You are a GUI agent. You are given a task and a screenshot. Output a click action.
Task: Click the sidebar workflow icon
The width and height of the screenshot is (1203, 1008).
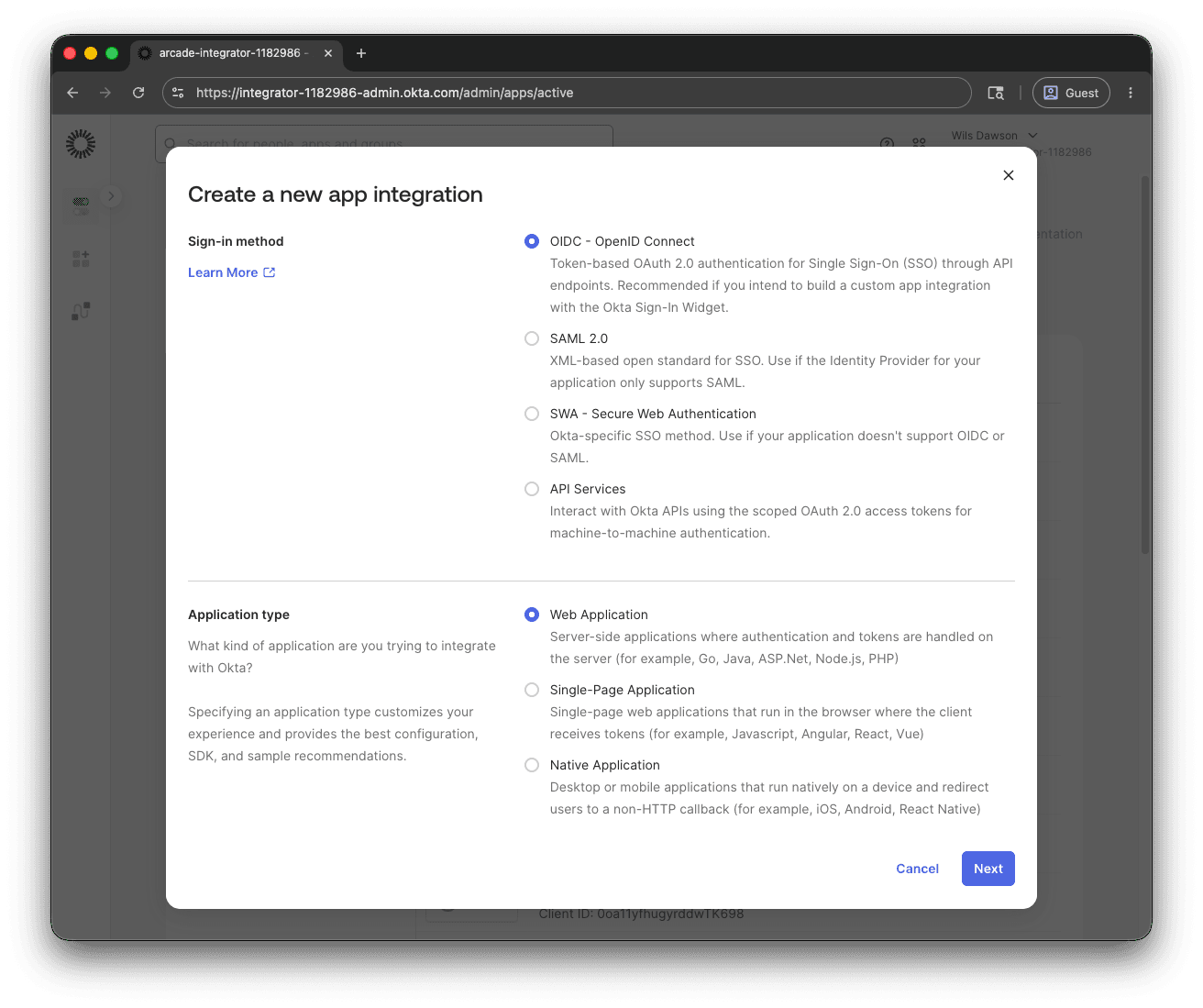pos(82,311)
